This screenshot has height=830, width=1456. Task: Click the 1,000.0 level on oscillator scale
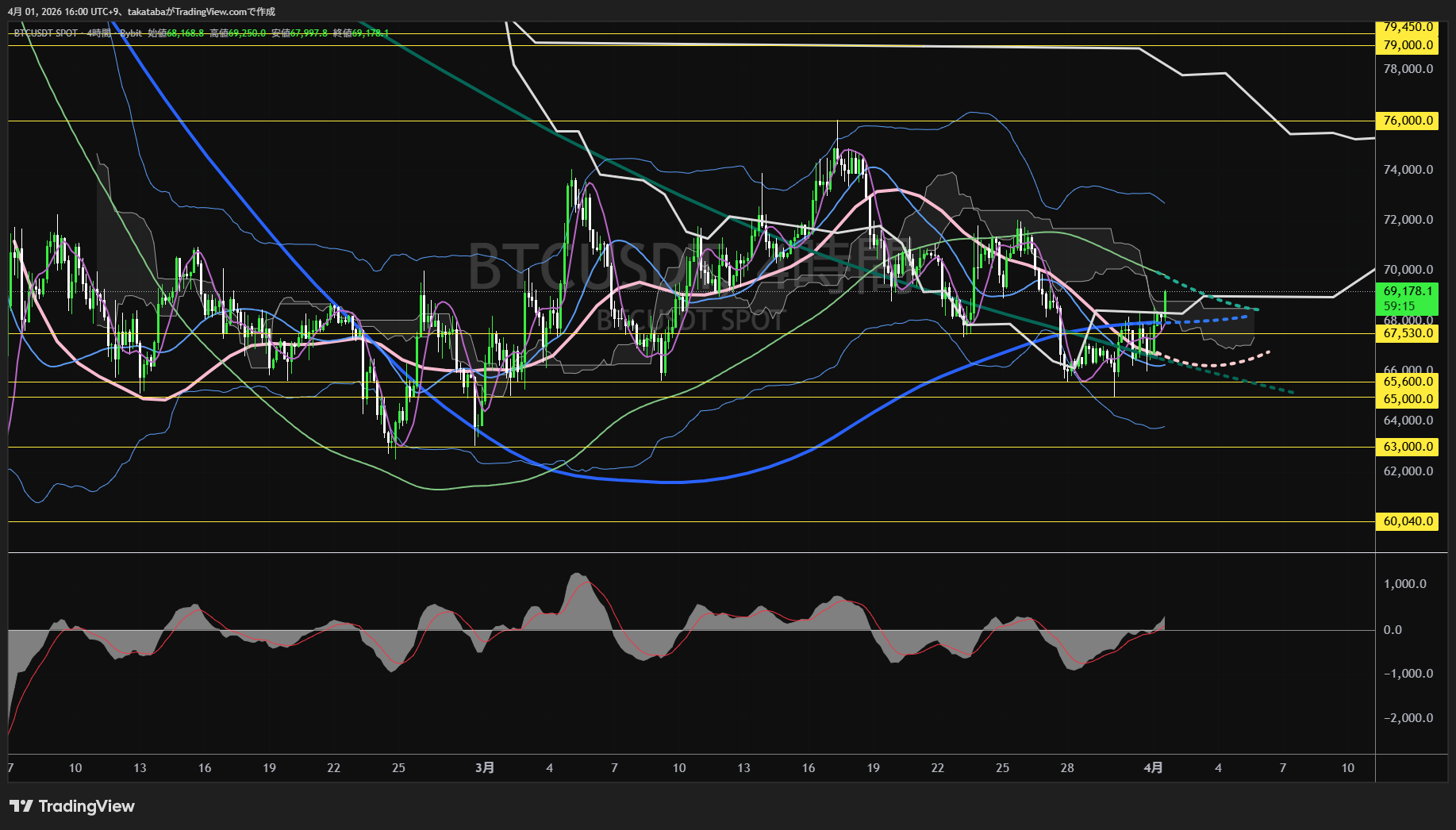tap(1404, 584)
